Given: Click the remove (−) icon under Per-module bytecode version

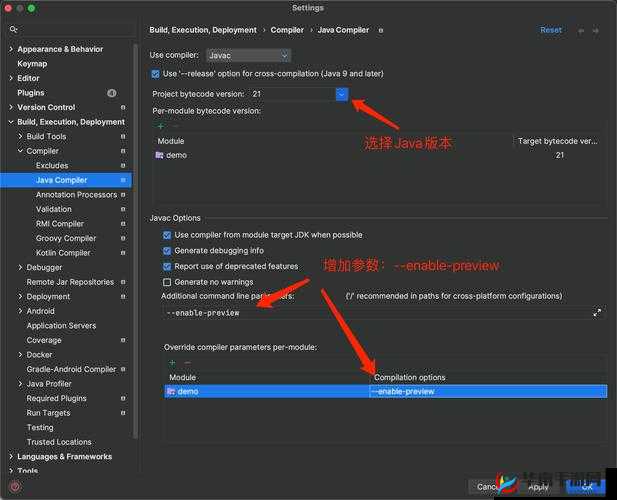Looking at the screenshot, I should (x=175, y=126).
